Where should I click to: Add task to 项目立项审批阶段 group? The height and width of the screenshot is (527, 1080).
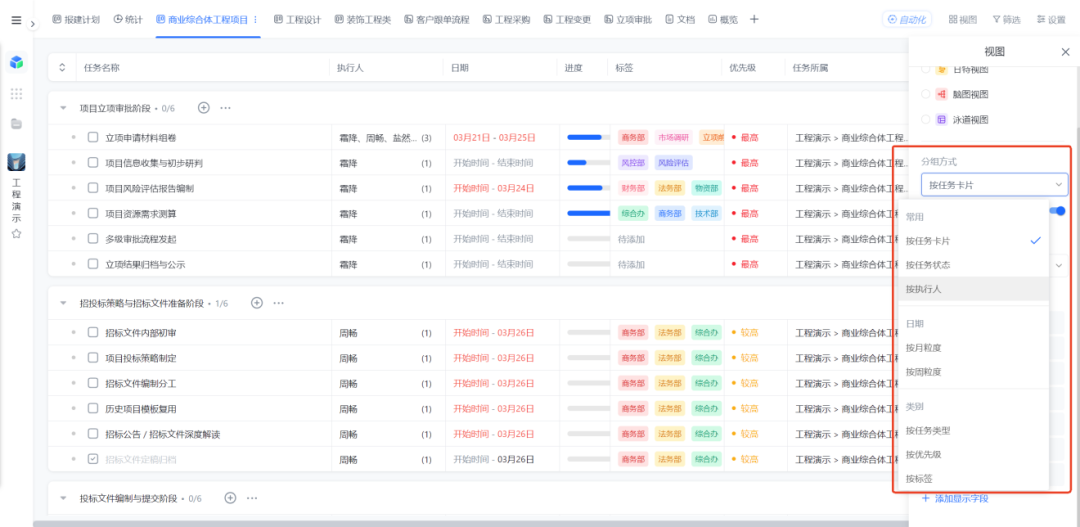203,107
